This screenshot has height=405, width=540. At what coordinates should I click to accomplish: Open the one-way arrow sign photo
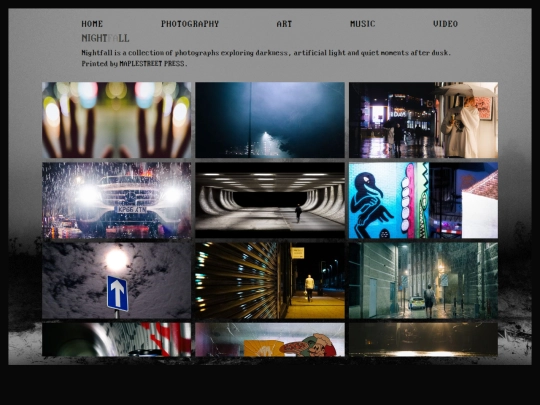pyautogui.click(x=116, y=281)
